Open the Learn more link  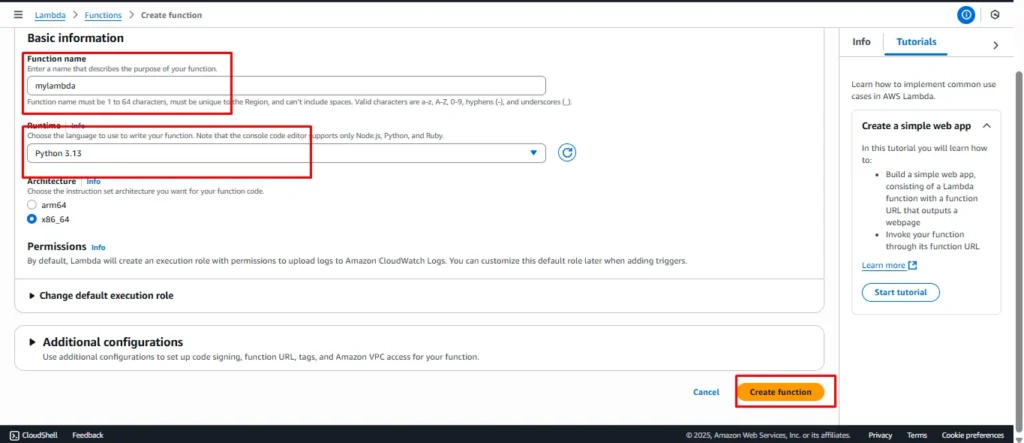pyautogui.click(x=884, y=265)
